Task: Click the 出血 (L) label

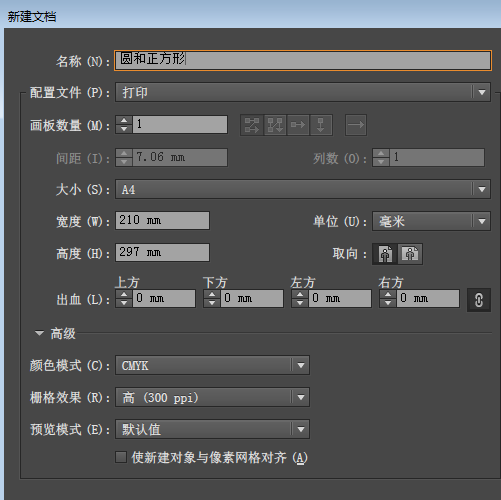Action: point(83,300)
